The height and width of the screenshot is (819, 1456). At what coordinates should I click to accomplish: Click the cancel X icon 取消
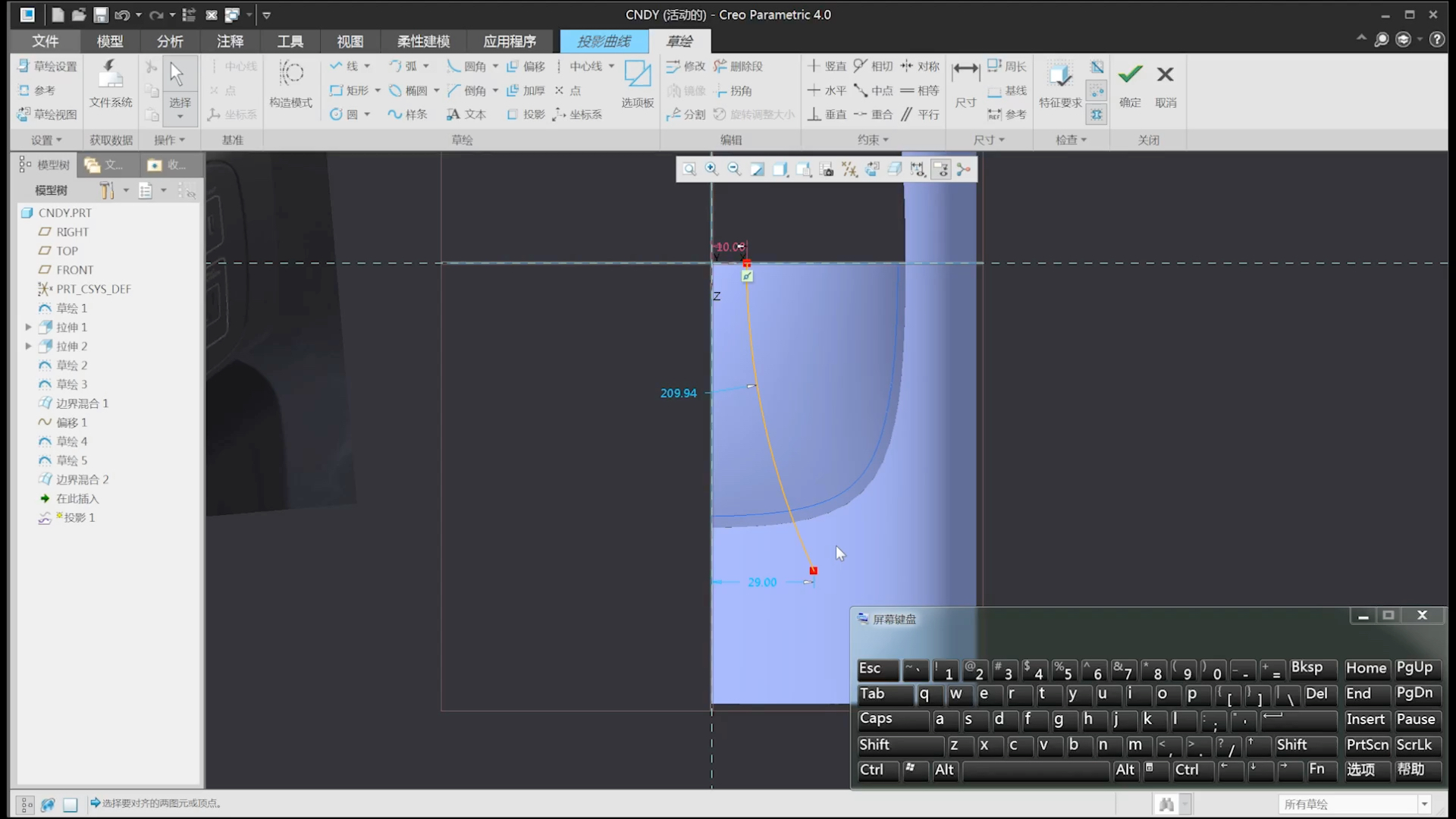[x=1165, y=75]
